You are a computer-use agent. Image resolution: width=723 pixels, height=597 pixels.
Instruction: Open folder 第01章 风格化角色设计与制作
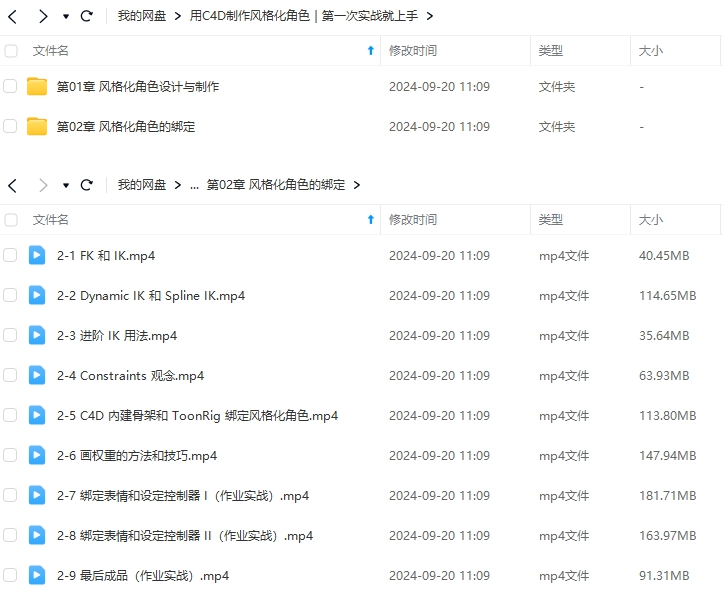pos(138,87)
